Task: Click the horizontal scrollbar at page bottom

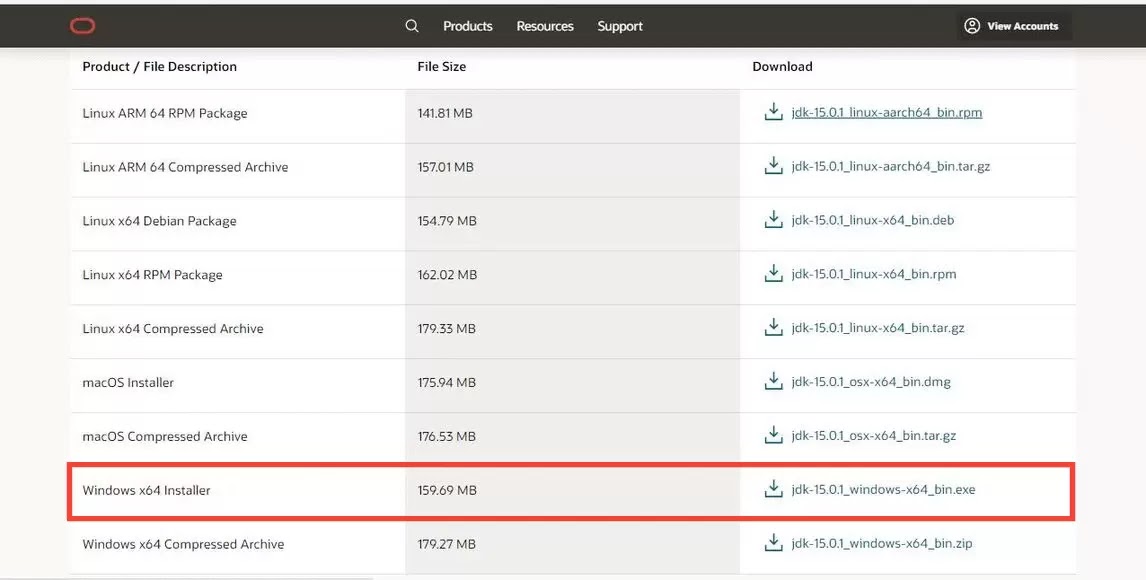Action: point(186,577)
